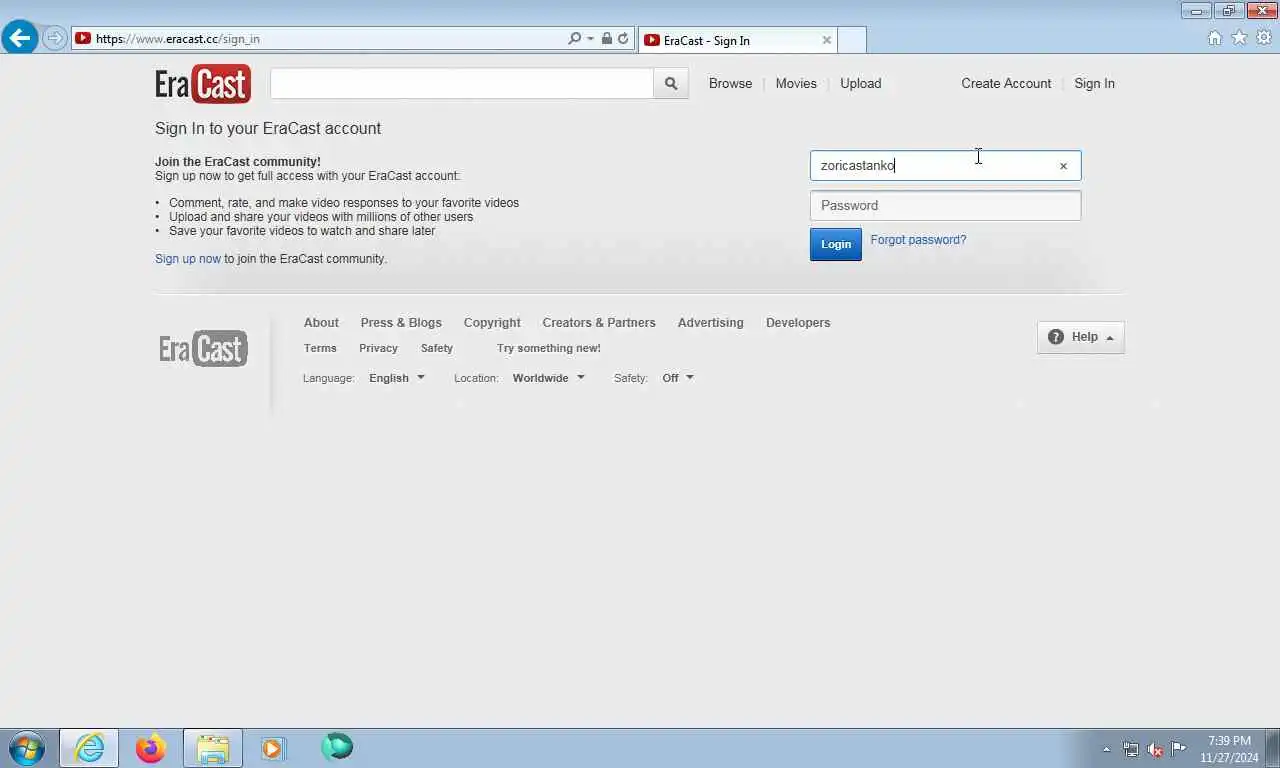
Task: Open Action Center flag icon
Action: (x=1179, y=749)
